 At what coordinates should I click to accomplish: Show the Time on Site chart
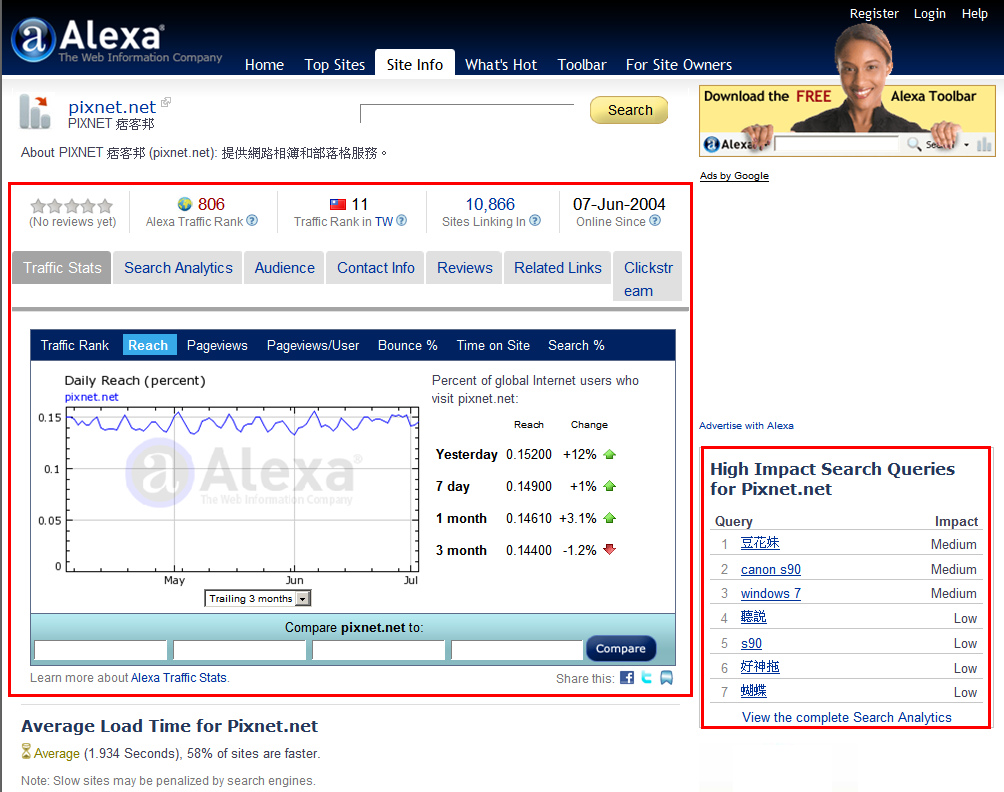[x=493, y=345]
